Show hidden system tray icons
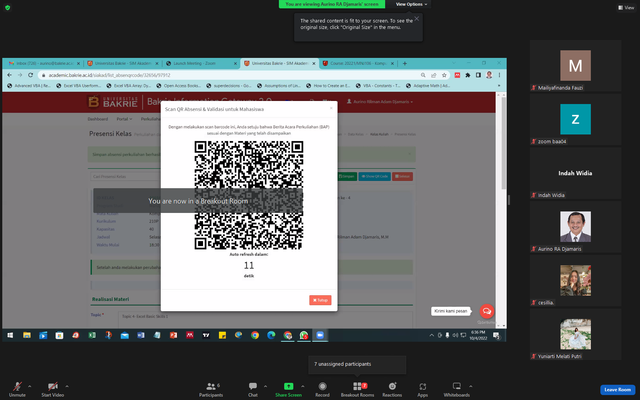Image resolution: width=640 pixels, height=400 pixels. pyautogui.click(x=431, y=336)
